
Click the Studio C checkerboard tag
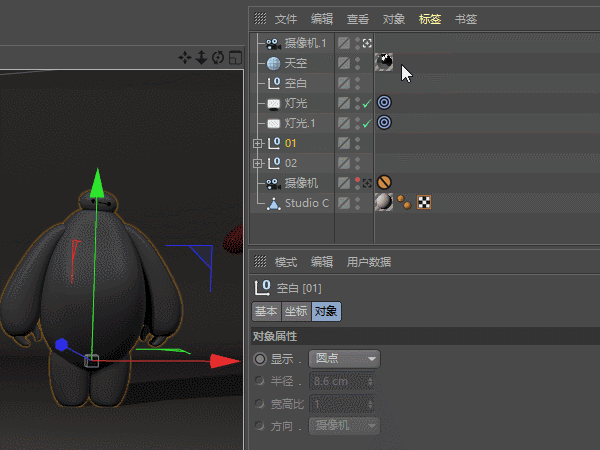424,202
